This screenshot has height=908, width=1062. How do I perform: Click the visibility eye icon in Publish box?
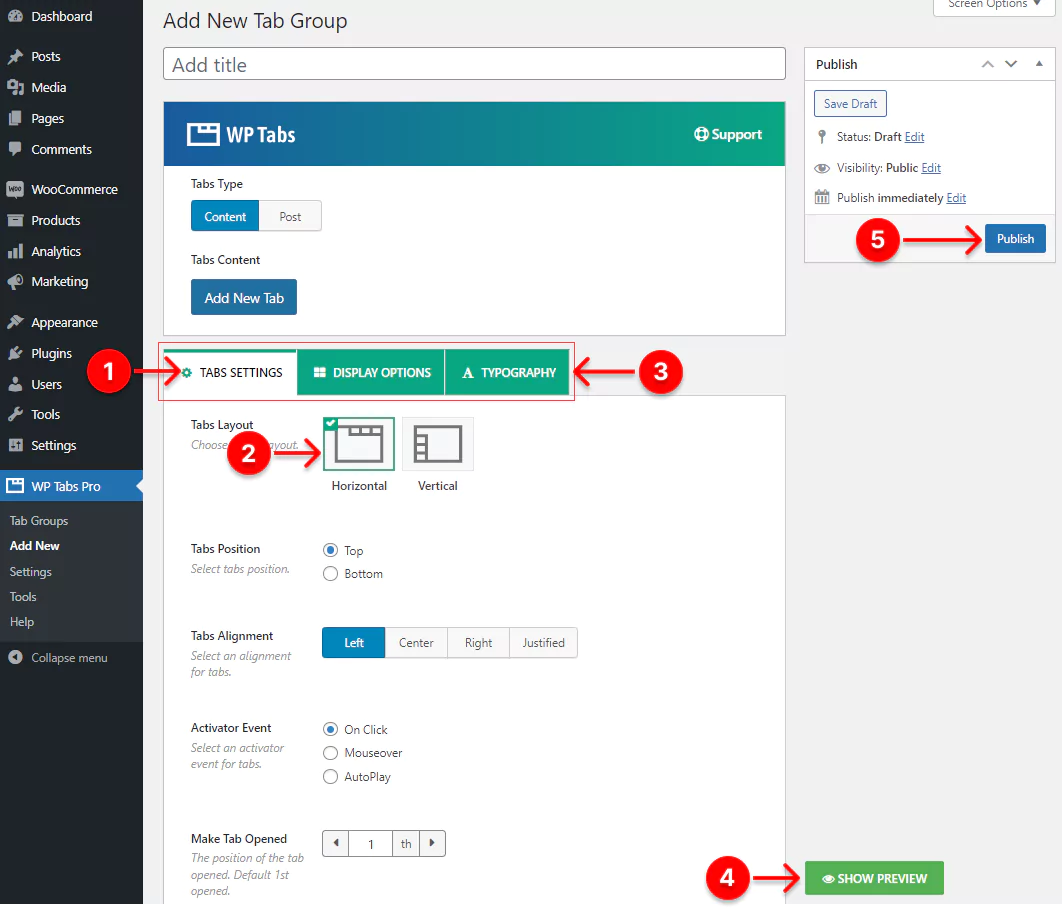tap(822, 168)
